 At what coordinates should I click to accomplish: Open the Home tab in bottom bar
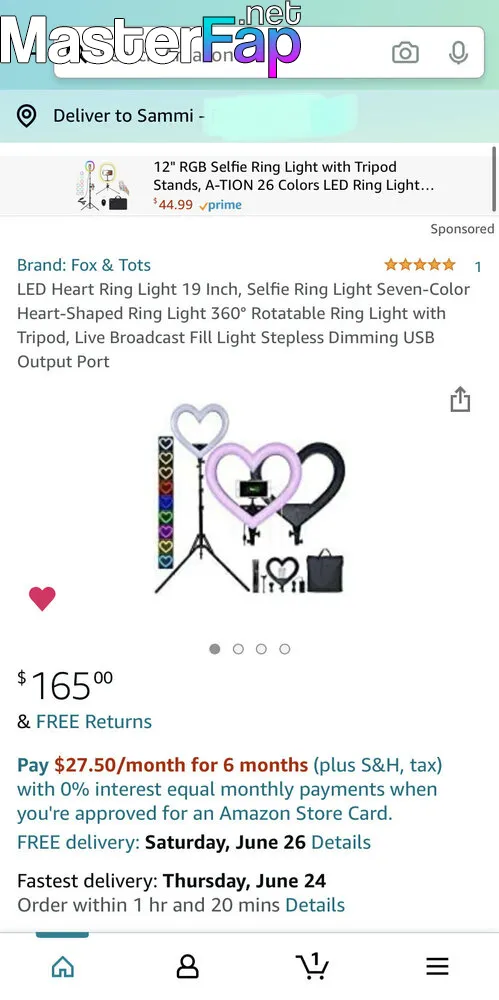click(63, 967)
